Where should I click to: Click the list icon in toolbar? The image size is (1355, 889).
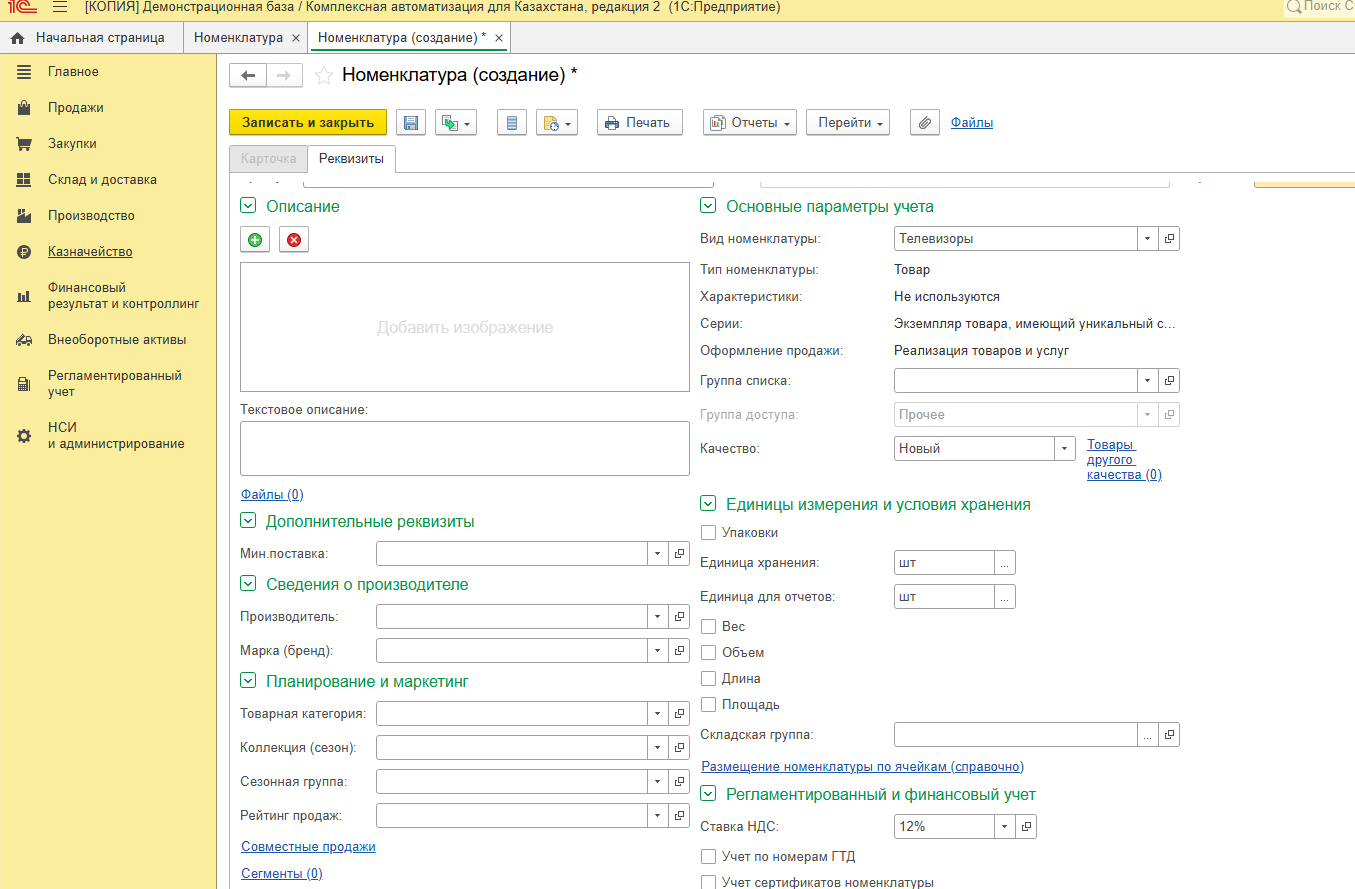[512, 123]
